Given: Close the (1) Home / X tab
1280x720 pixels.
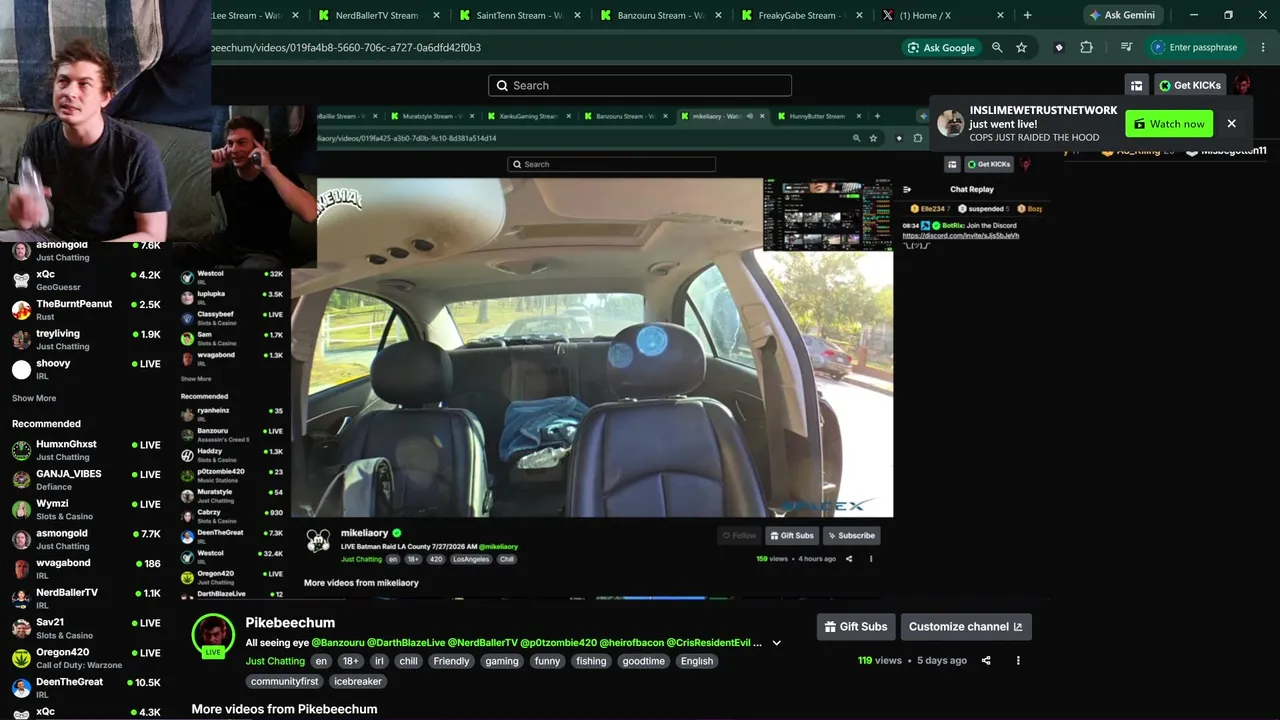Looking at the screenshot, I should coord(1000,15).
